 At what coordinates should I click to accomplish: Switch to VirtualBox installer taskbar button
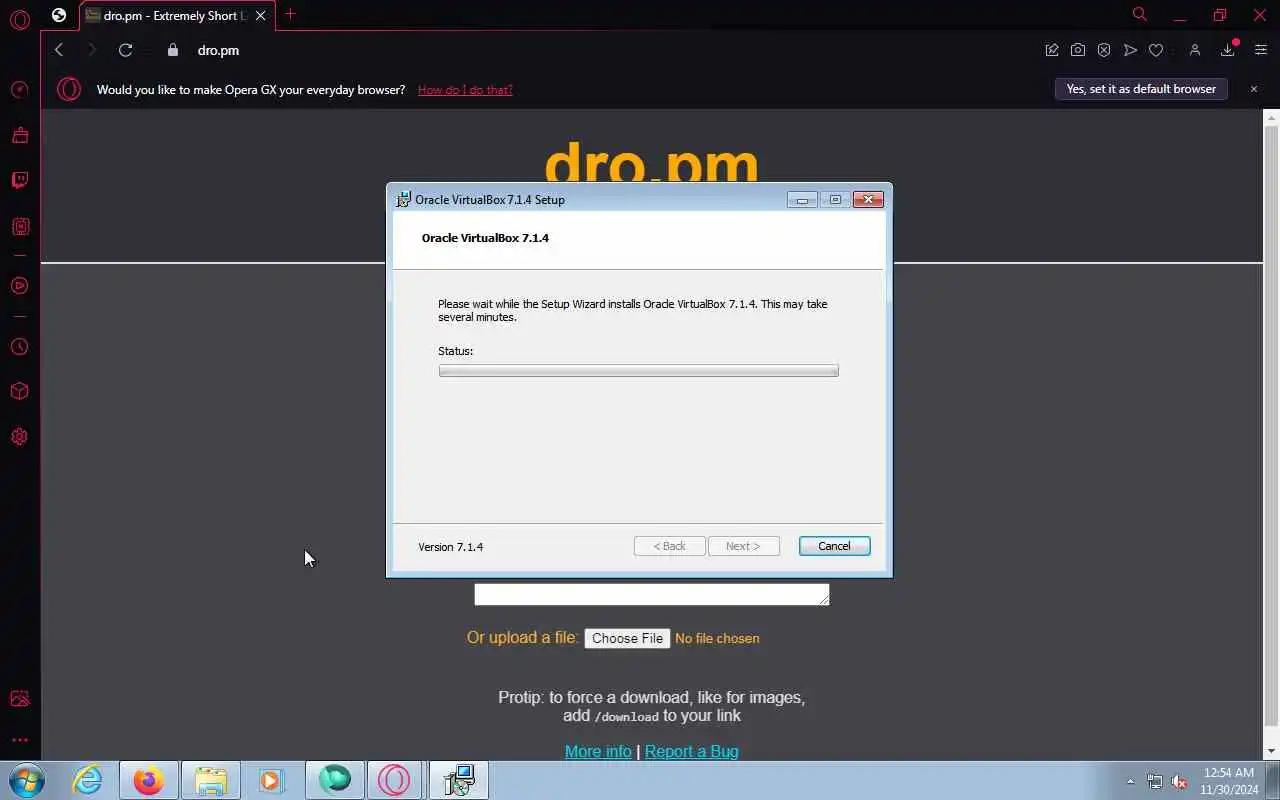pyautogui.click(x=459, y=780)
